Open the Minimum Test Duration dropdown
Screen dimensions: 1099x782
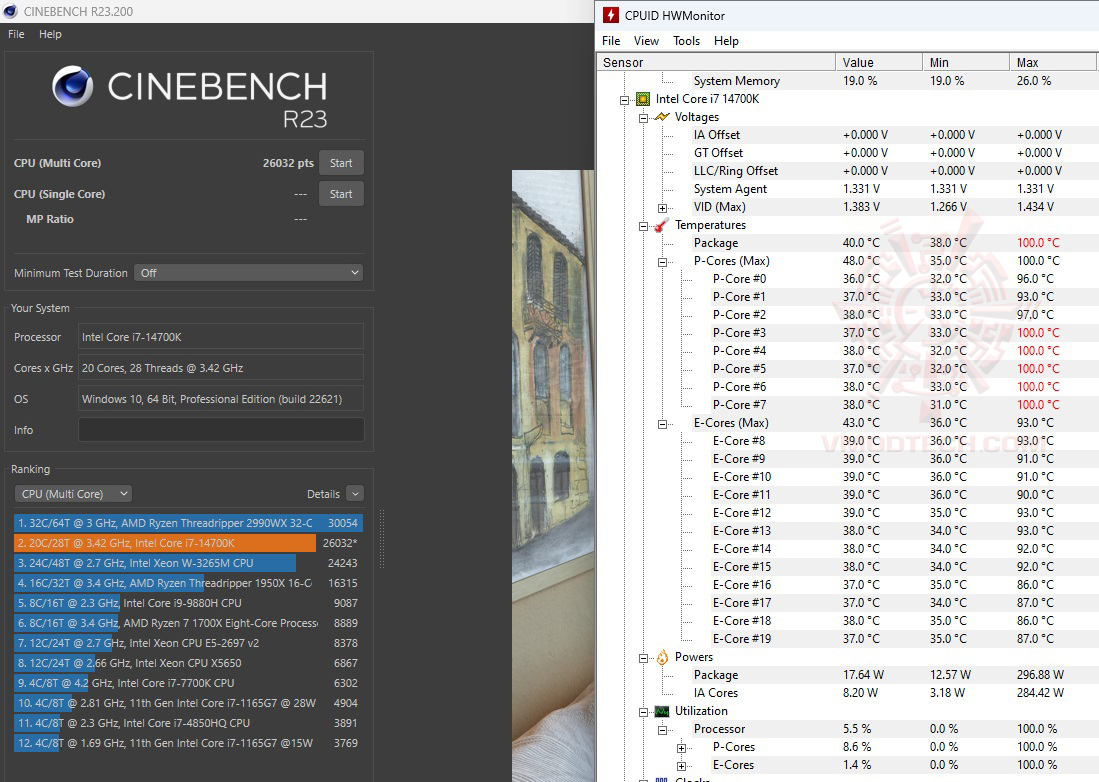coord(250,273)
